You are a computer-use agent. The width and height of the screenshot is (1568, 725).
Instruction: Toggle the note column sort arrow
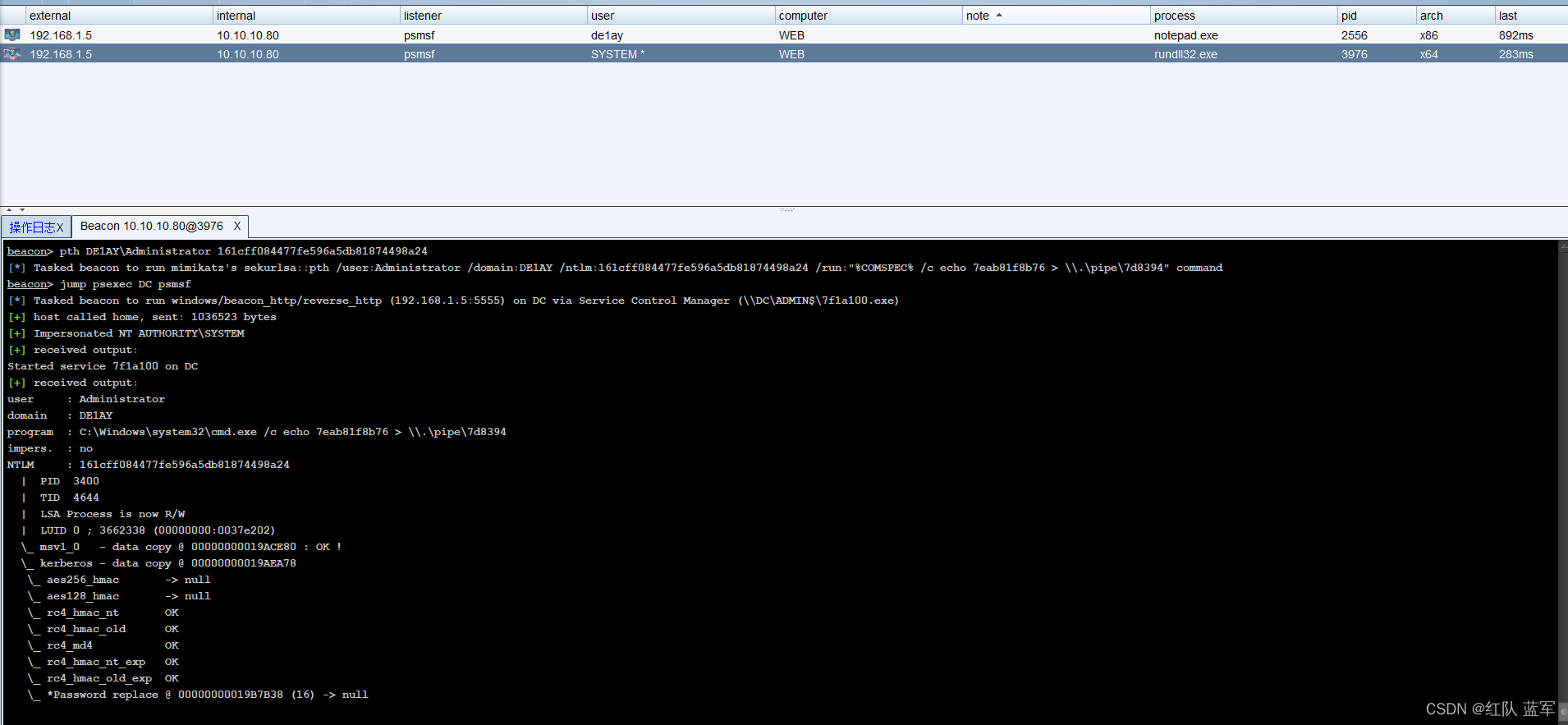tap(999, 16)
